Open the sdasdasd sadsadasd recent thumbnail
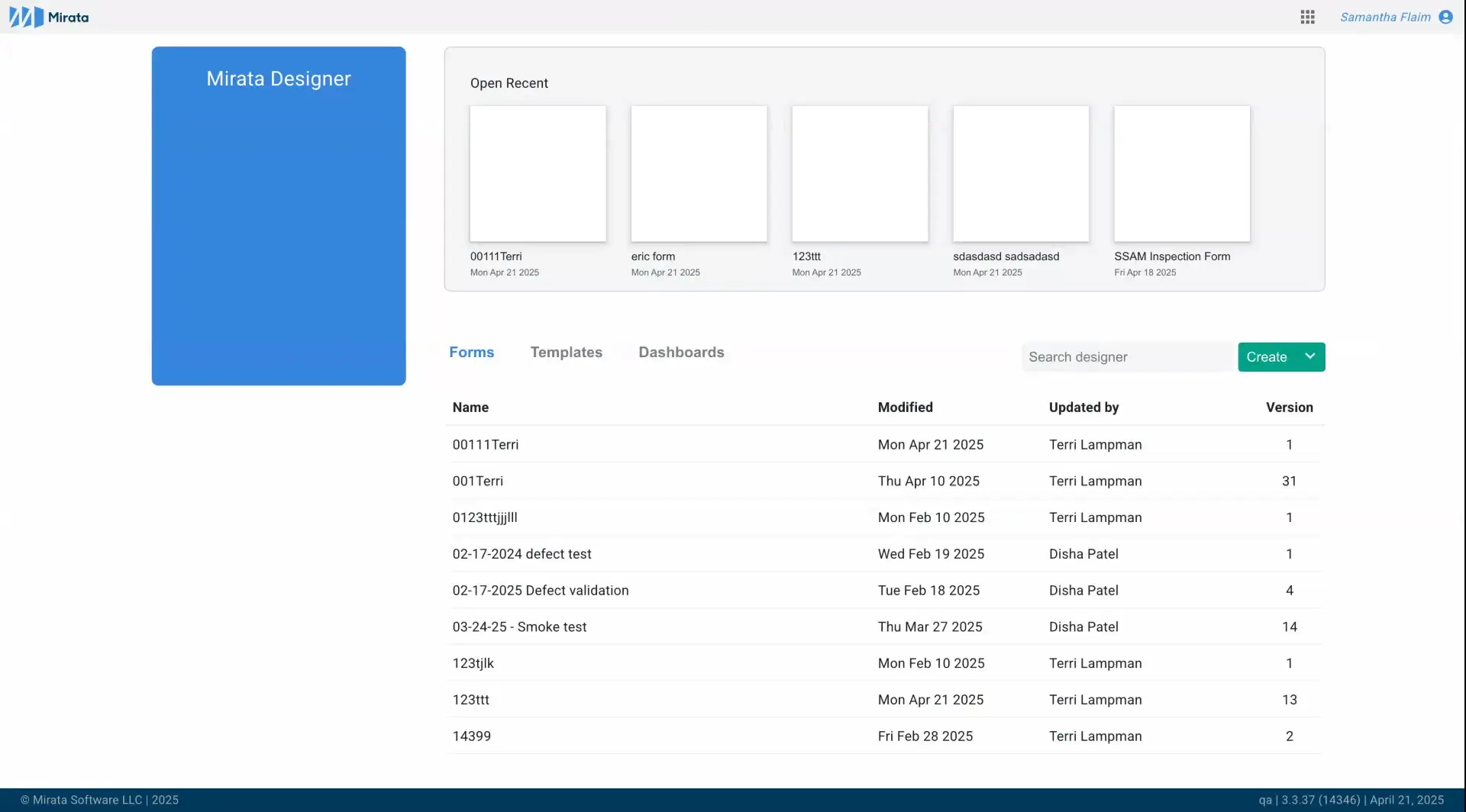This screenshot has width=1466, height=812. [x=1021, y=174]
